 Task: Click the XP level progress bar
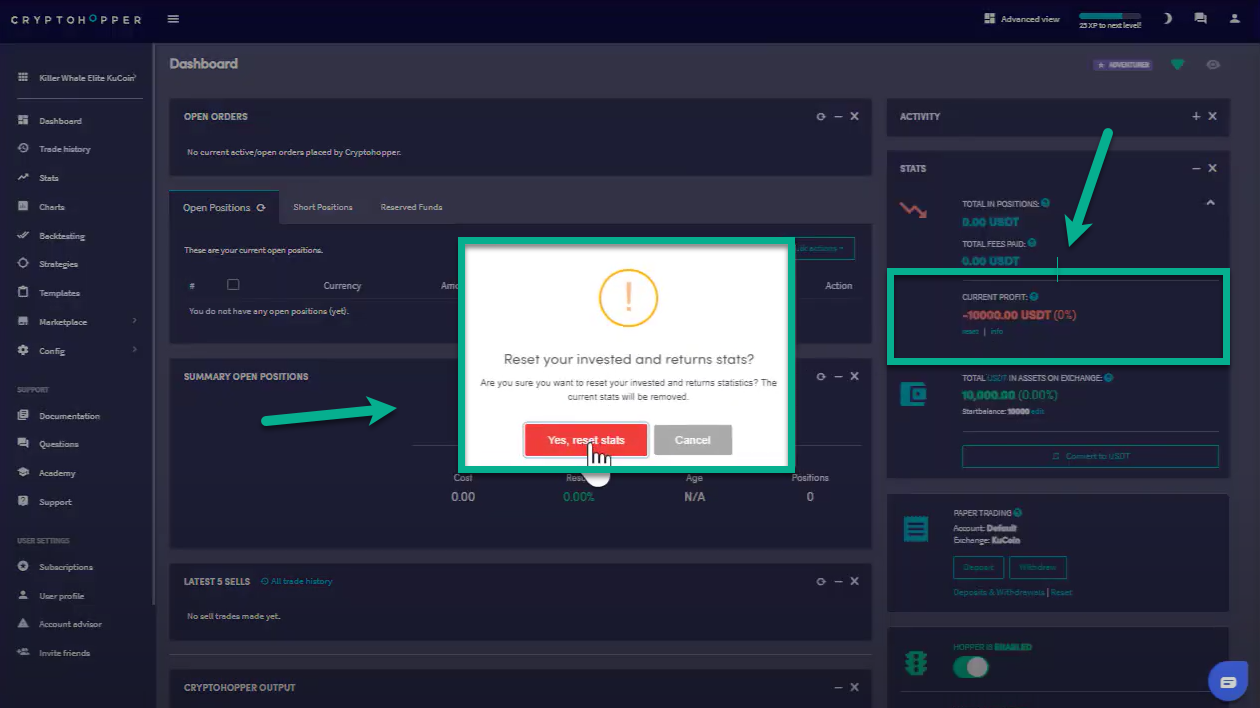pos(1110,16)
